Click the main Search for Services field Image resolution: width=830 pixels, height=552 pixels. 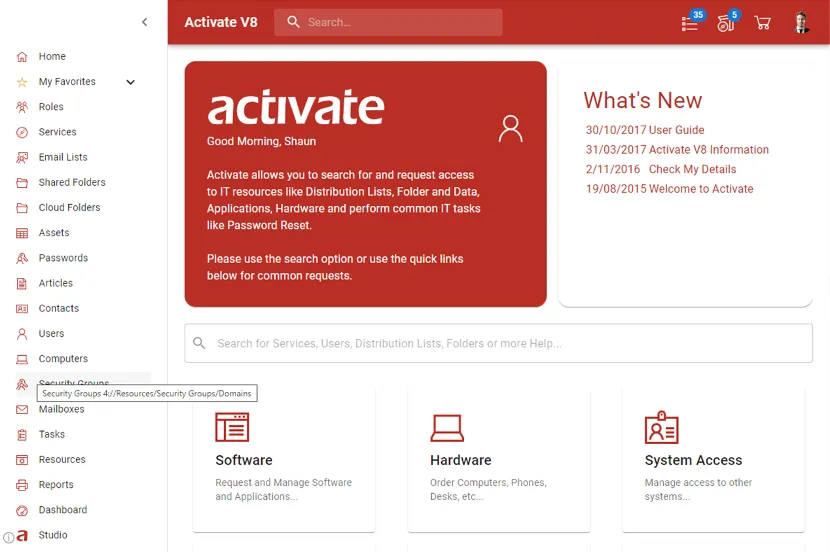pos(498,343)
